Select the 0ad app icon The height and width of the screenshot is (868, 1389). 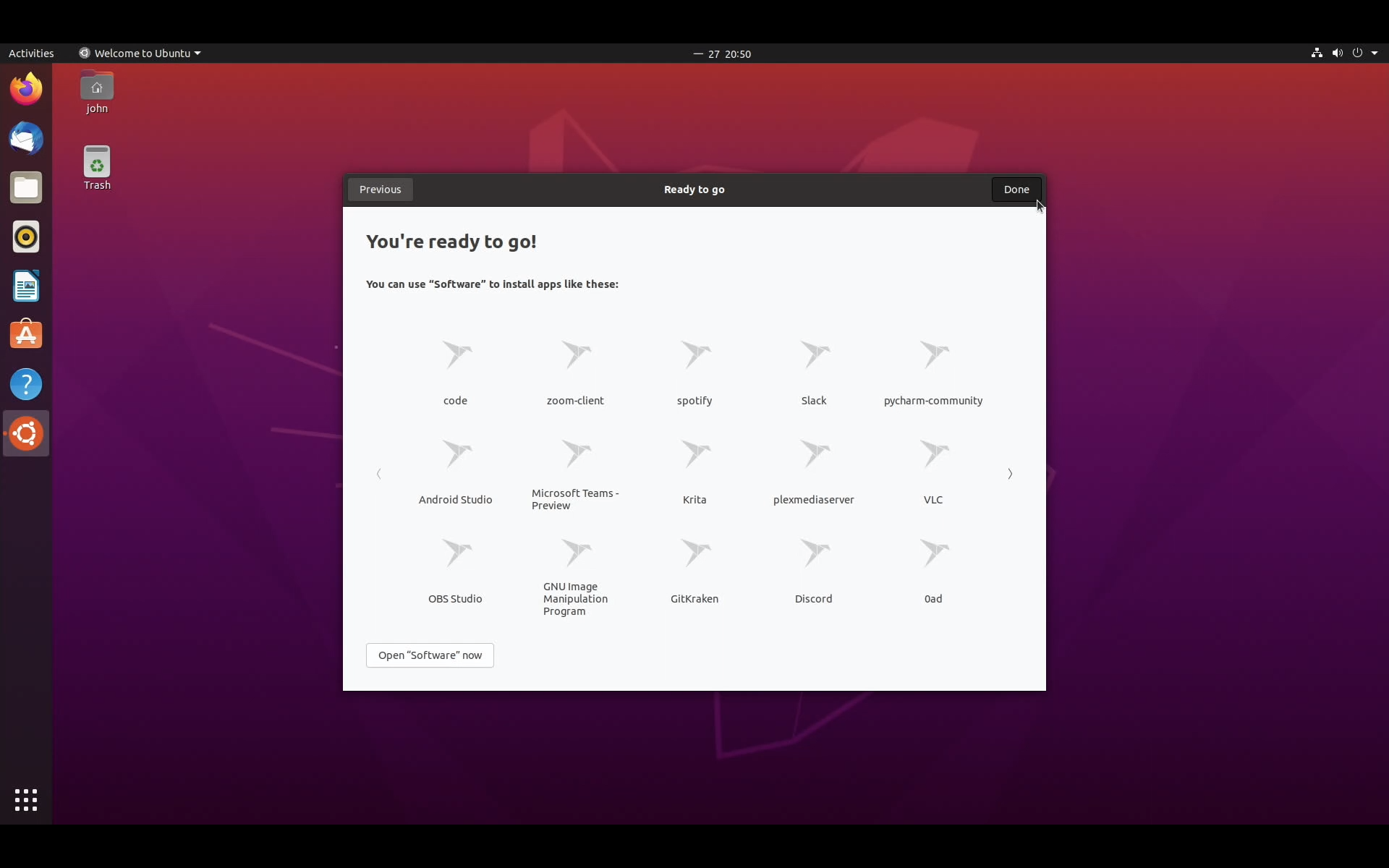coord(933,553)
